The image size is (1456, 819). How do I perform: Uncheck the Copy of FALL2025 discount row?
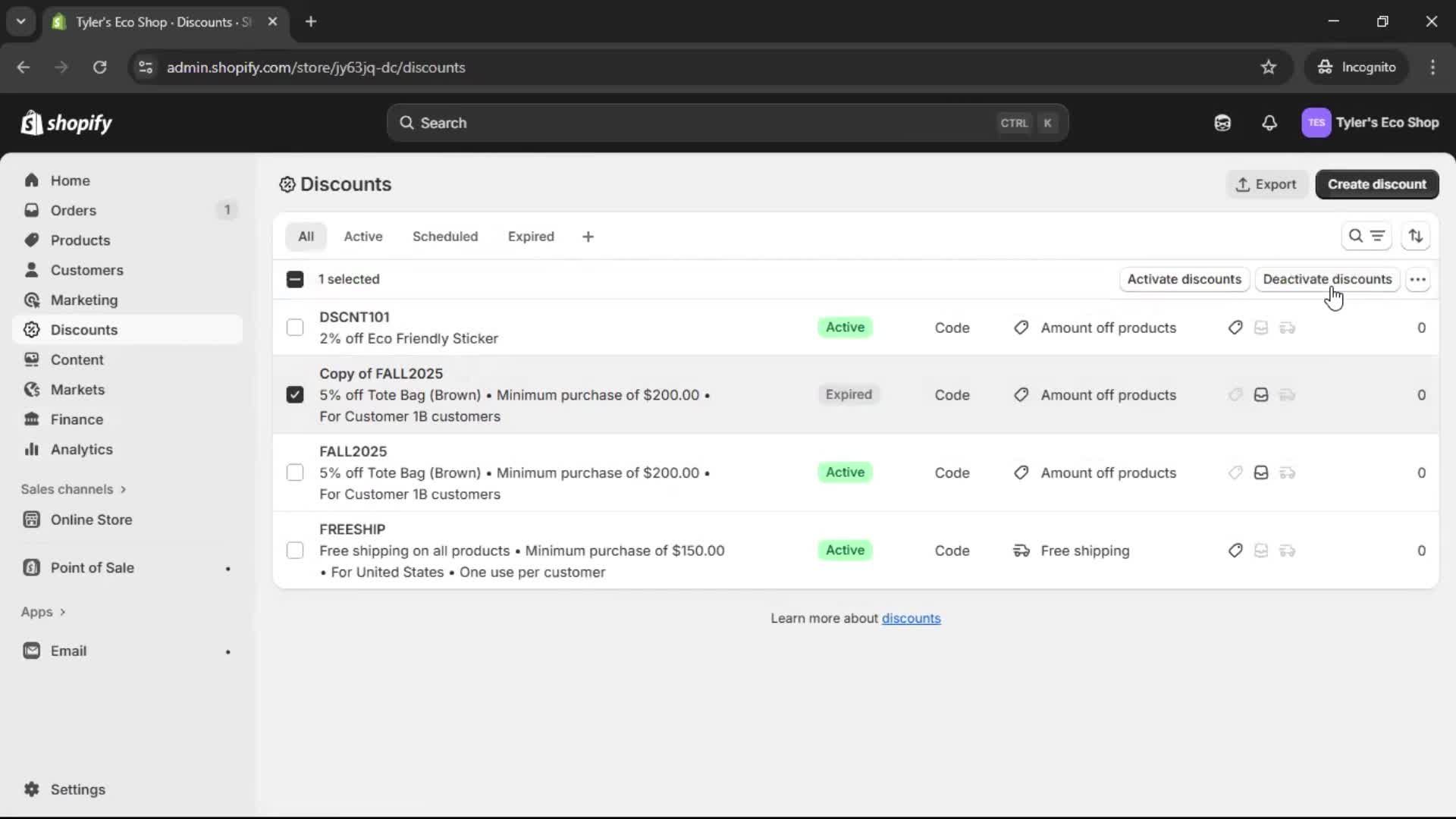(295, 395)
